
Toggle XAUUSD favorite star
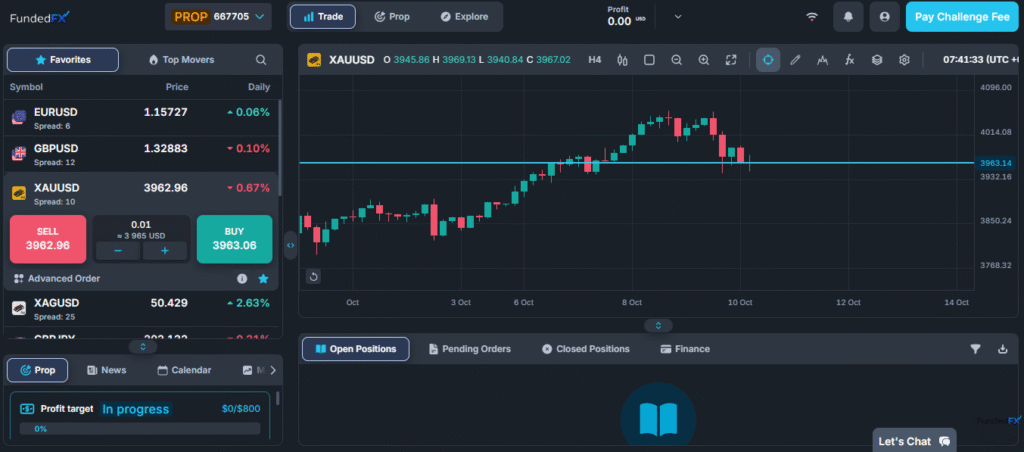(263, 279)
